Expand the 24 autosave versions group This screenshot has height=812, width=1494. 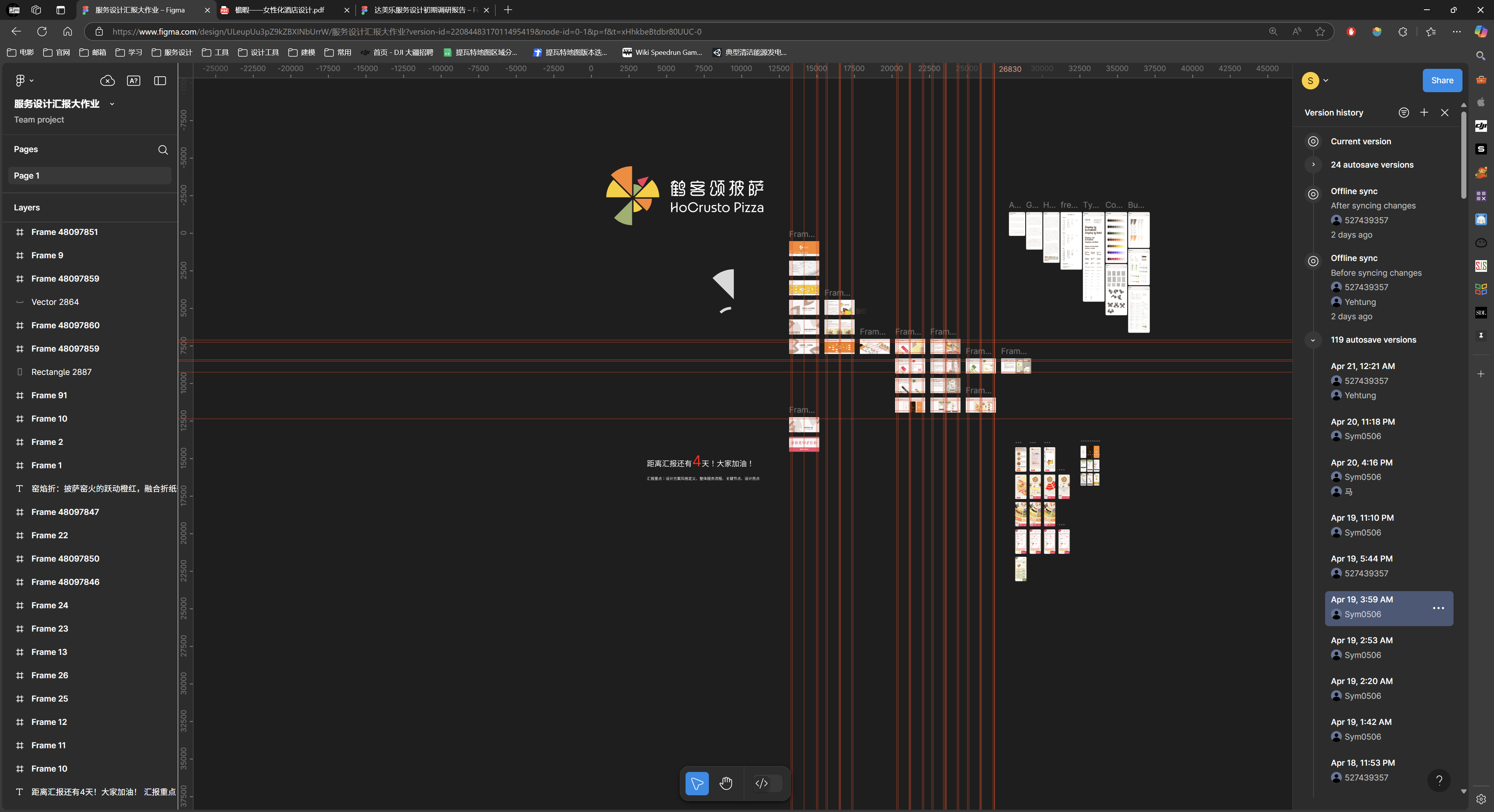click(1313, 164)
